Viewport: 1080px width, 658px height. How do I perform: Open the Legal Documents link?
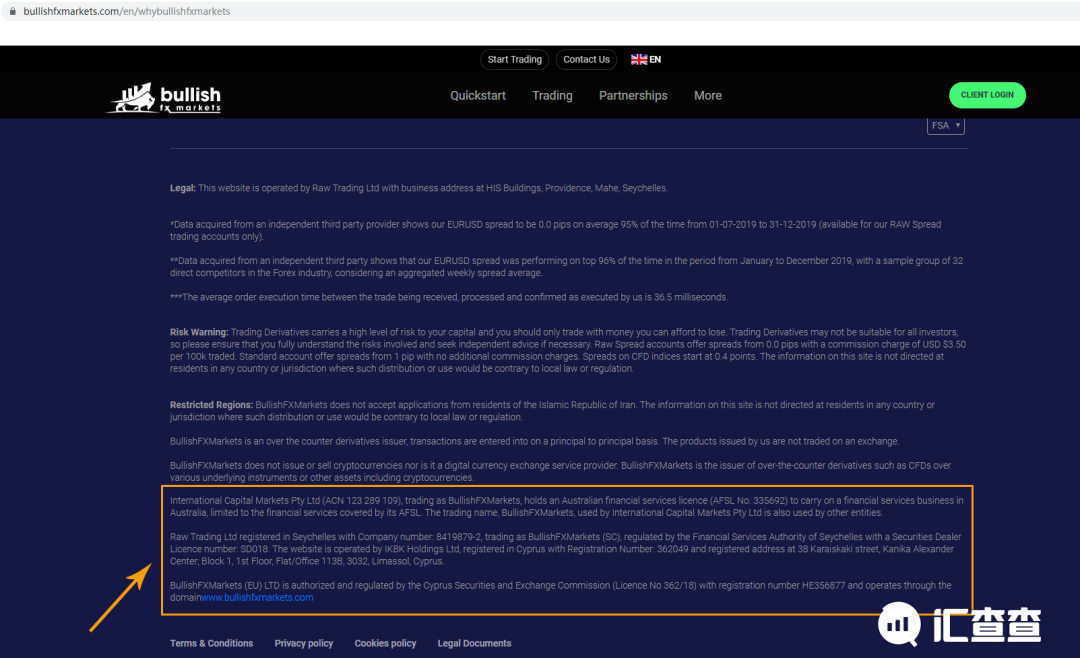coord(475,643)
